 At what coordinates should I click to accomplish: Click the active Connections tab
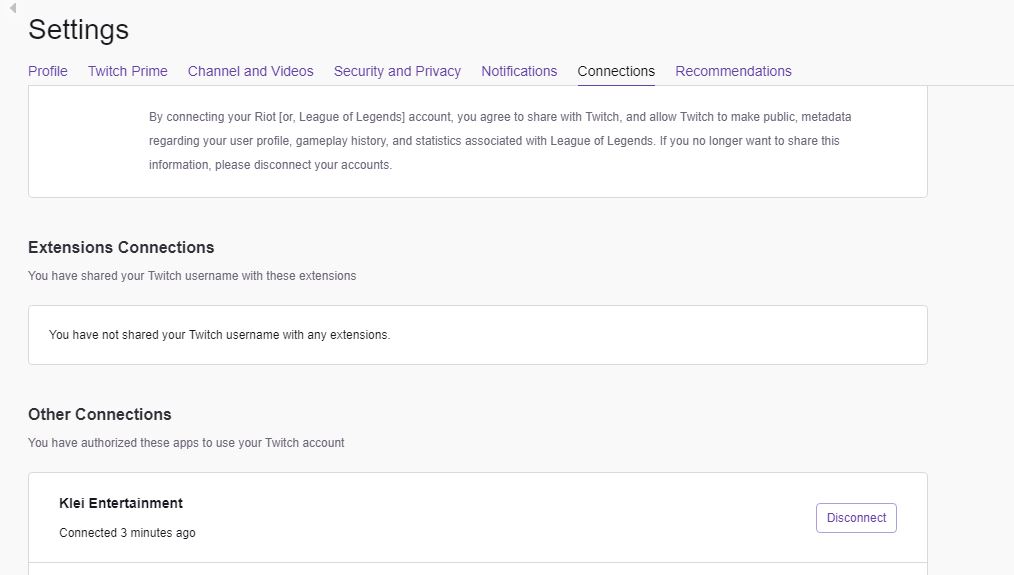tap(616, 71)
